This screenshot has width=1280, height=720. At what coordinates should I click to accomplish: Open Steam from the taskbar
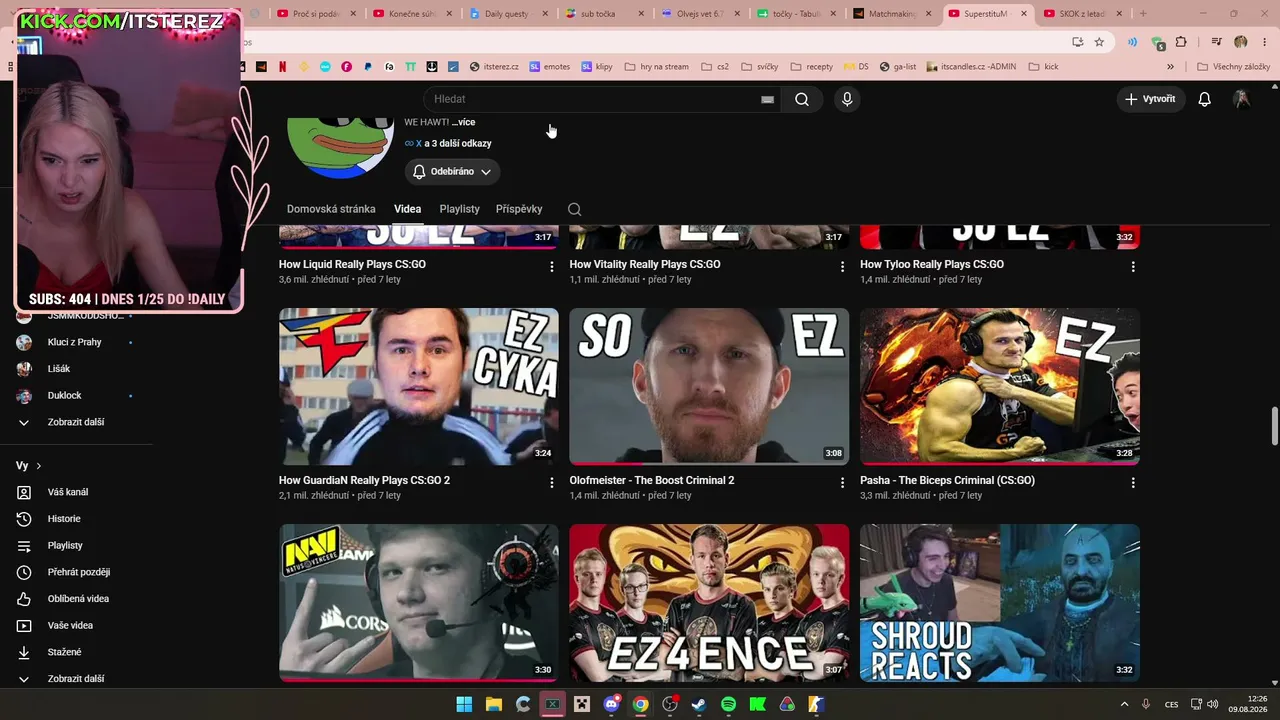(699, 704)
